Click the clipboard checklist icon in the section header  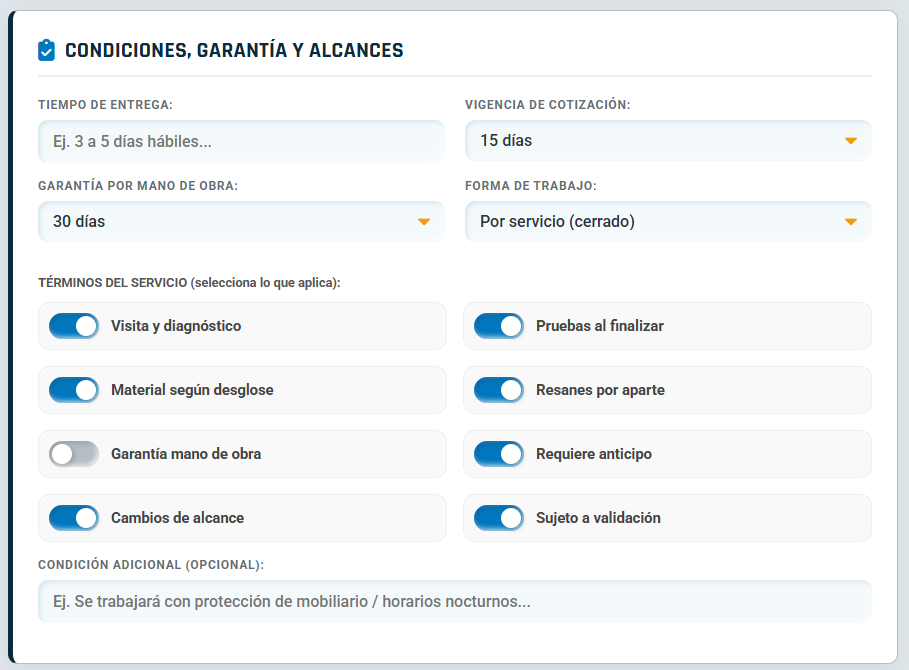click(46, 49)
